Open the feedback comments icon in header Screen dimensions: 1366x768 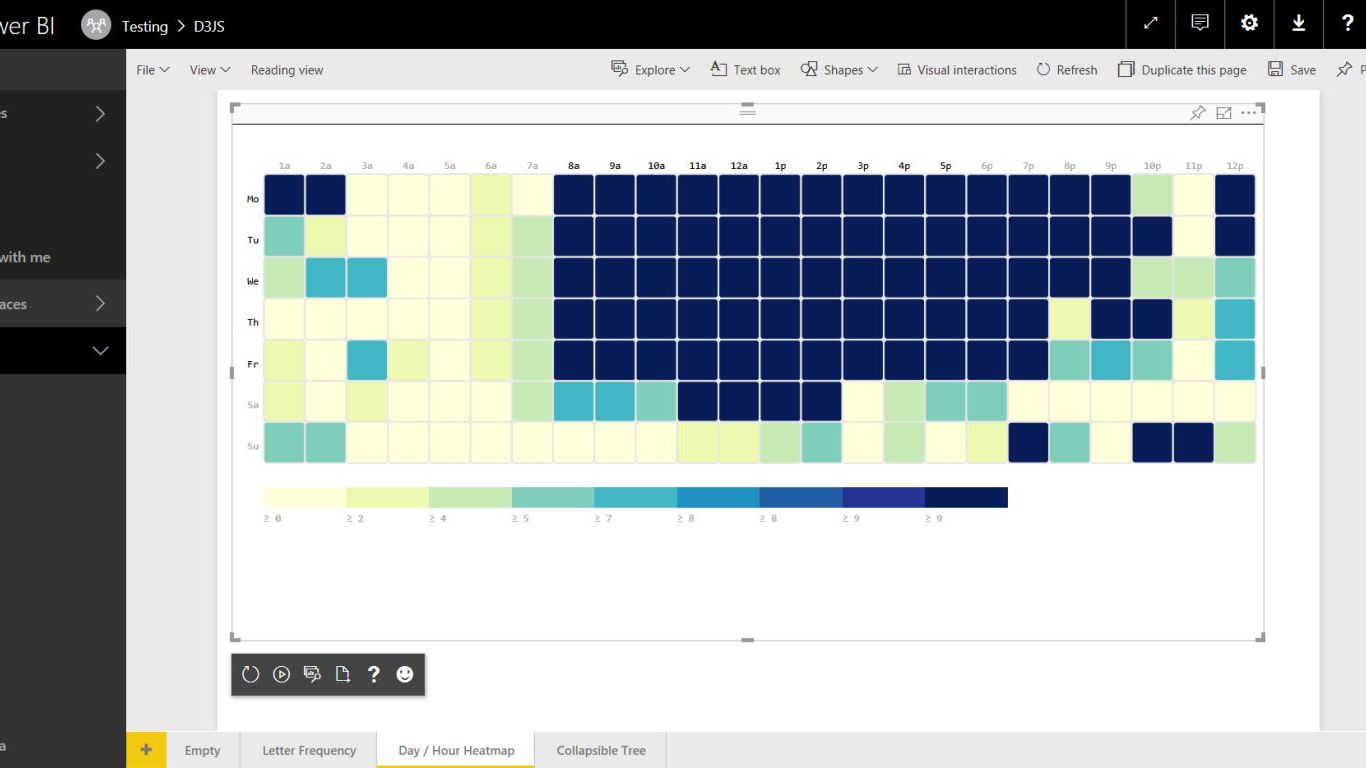point(1200,23)
